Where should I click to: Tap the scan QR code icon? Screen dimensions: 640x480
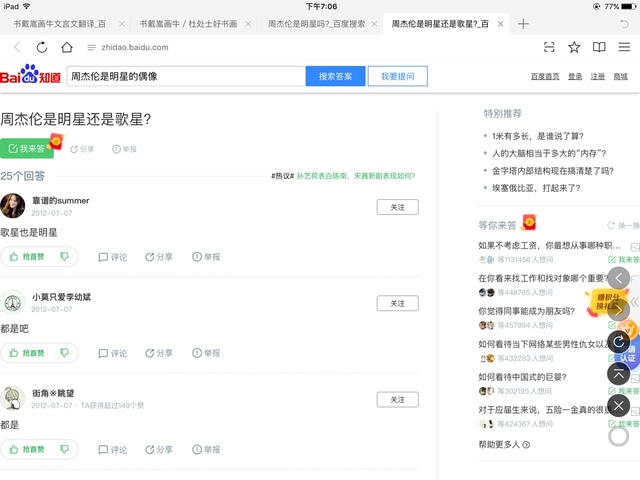coord(549,47)
